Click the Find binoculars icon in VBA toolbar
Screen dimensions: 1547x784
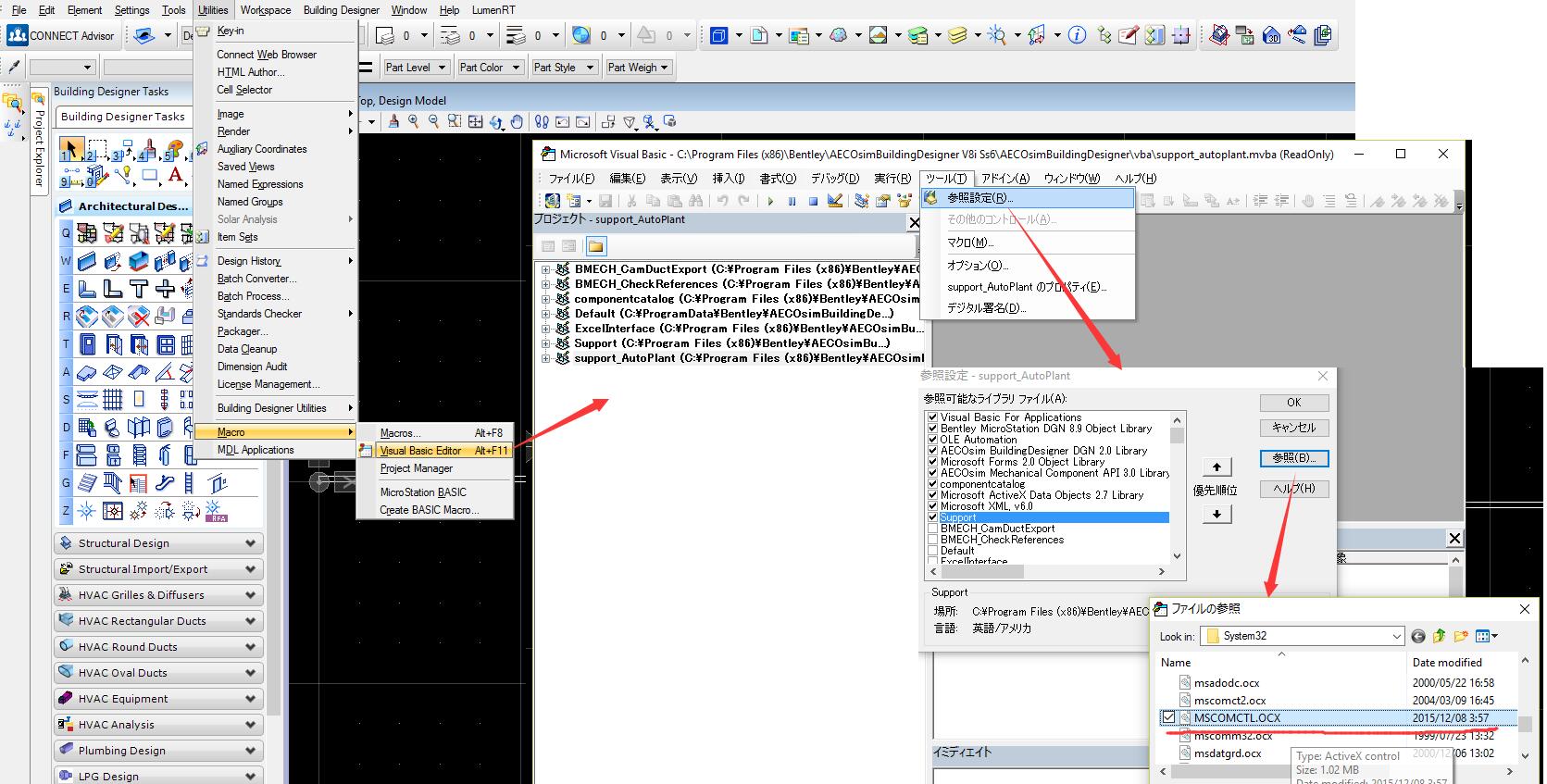tap(695, 201)
